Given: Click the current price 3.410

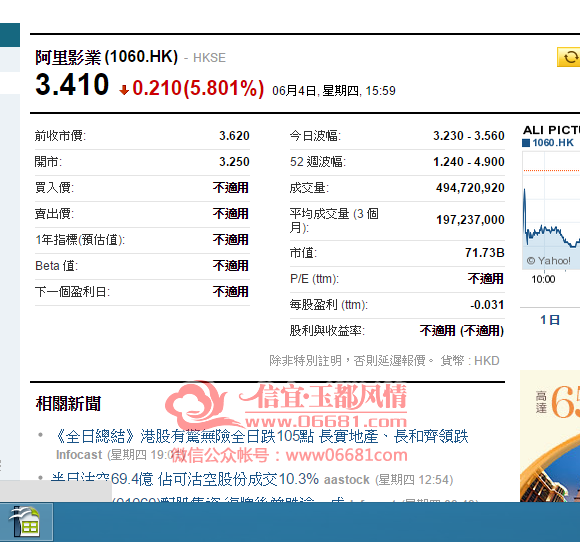Looking at the screenshot, I should pos(72,85).
